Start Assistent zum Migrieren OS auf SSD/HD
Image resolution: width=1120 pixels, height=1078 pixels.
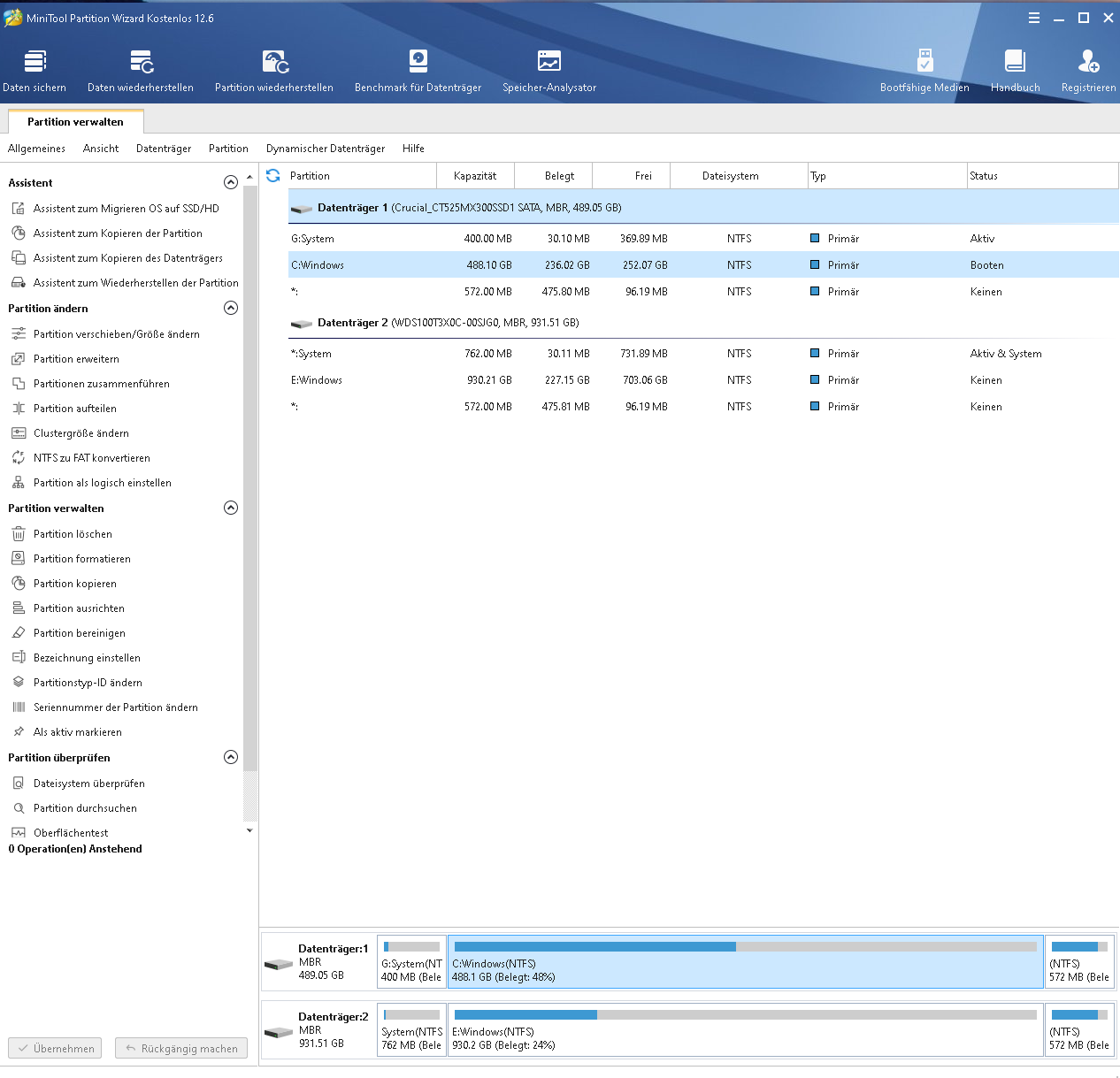click(x=126, y=209)
